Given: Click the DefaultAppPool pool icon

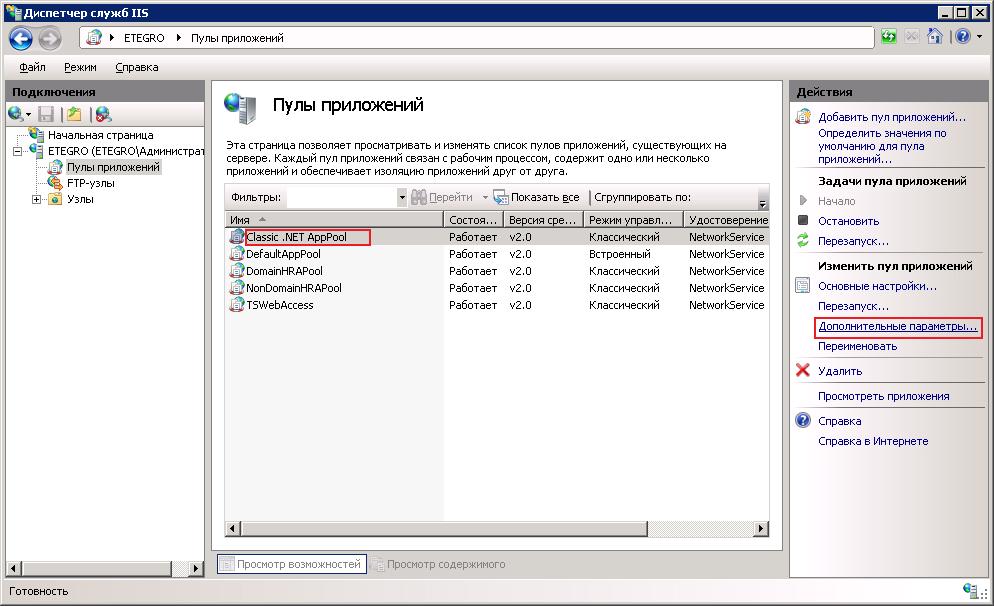Looking at the screenshot, I should 236,254.
